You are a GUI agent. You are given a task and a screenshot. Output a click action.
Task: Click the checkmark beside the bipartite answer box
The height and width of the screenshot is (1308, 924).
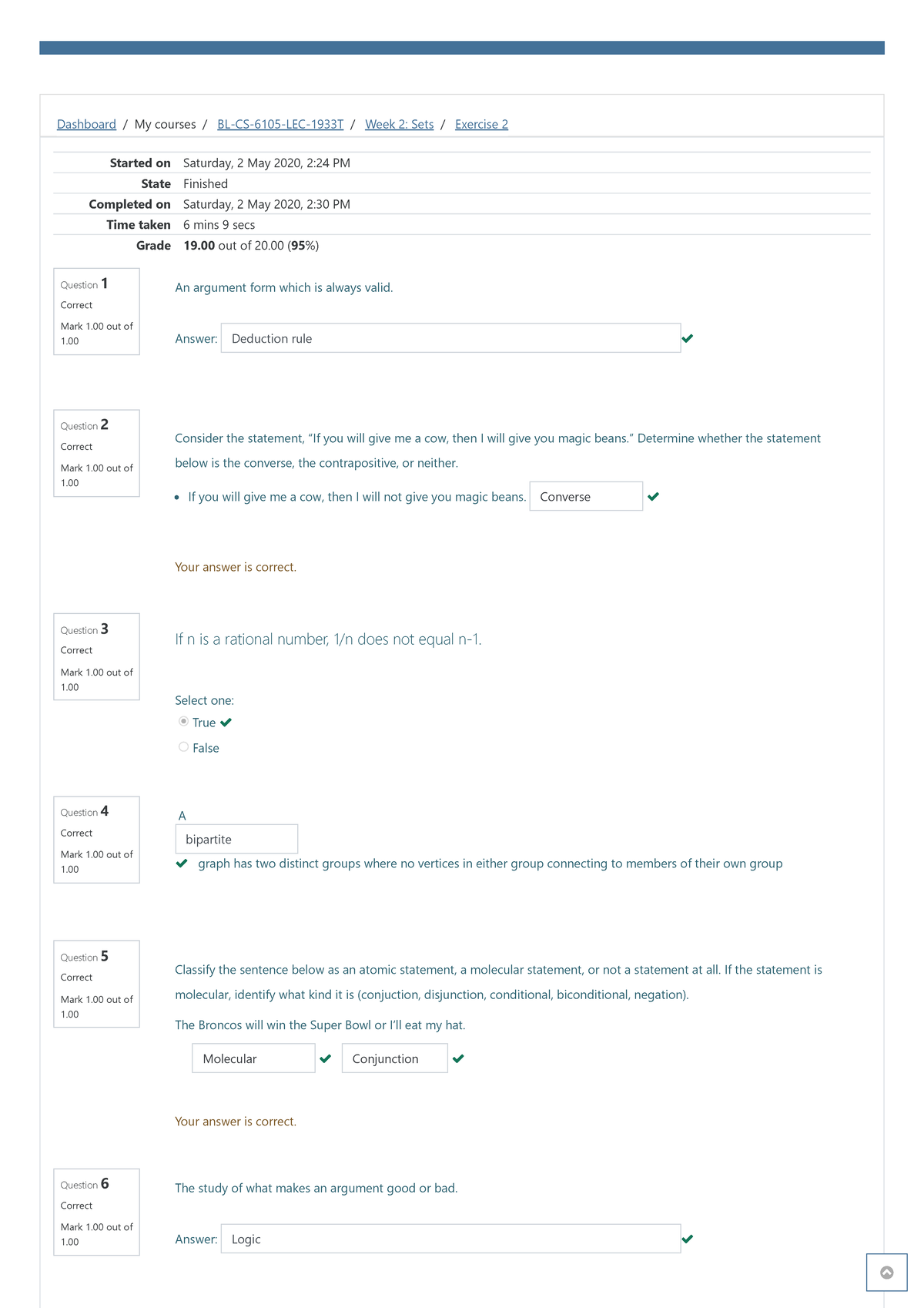pyautogui.click(x=182, y=864)
